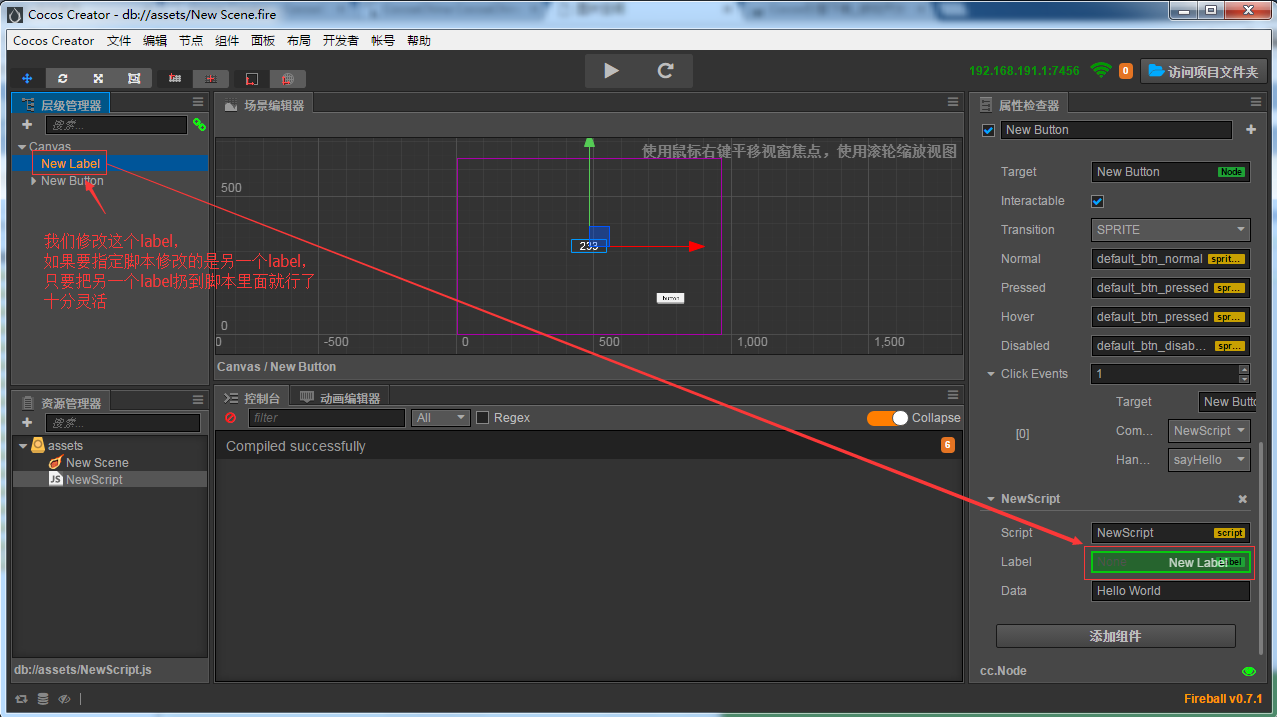The height and width of the screenshot is (717, 1277).
Task: Click the Pressed sprite default_btn_pressed field
Action: pyautogui.click(x=1171, y=288)
